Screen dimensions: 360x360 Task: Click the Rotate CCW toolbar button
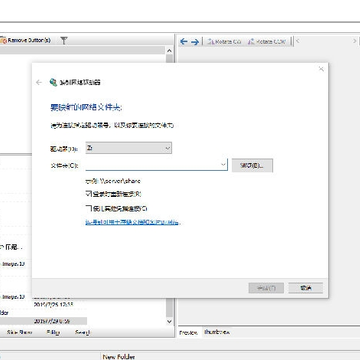(267, 42)
